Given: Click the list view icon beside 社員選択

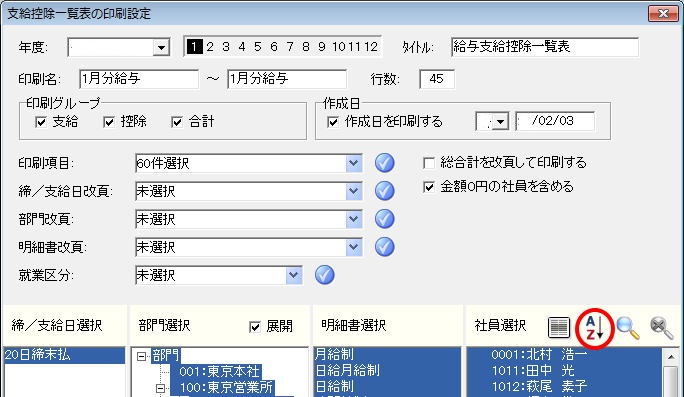Looking at the screenshot, I should [x=559, y=328].
